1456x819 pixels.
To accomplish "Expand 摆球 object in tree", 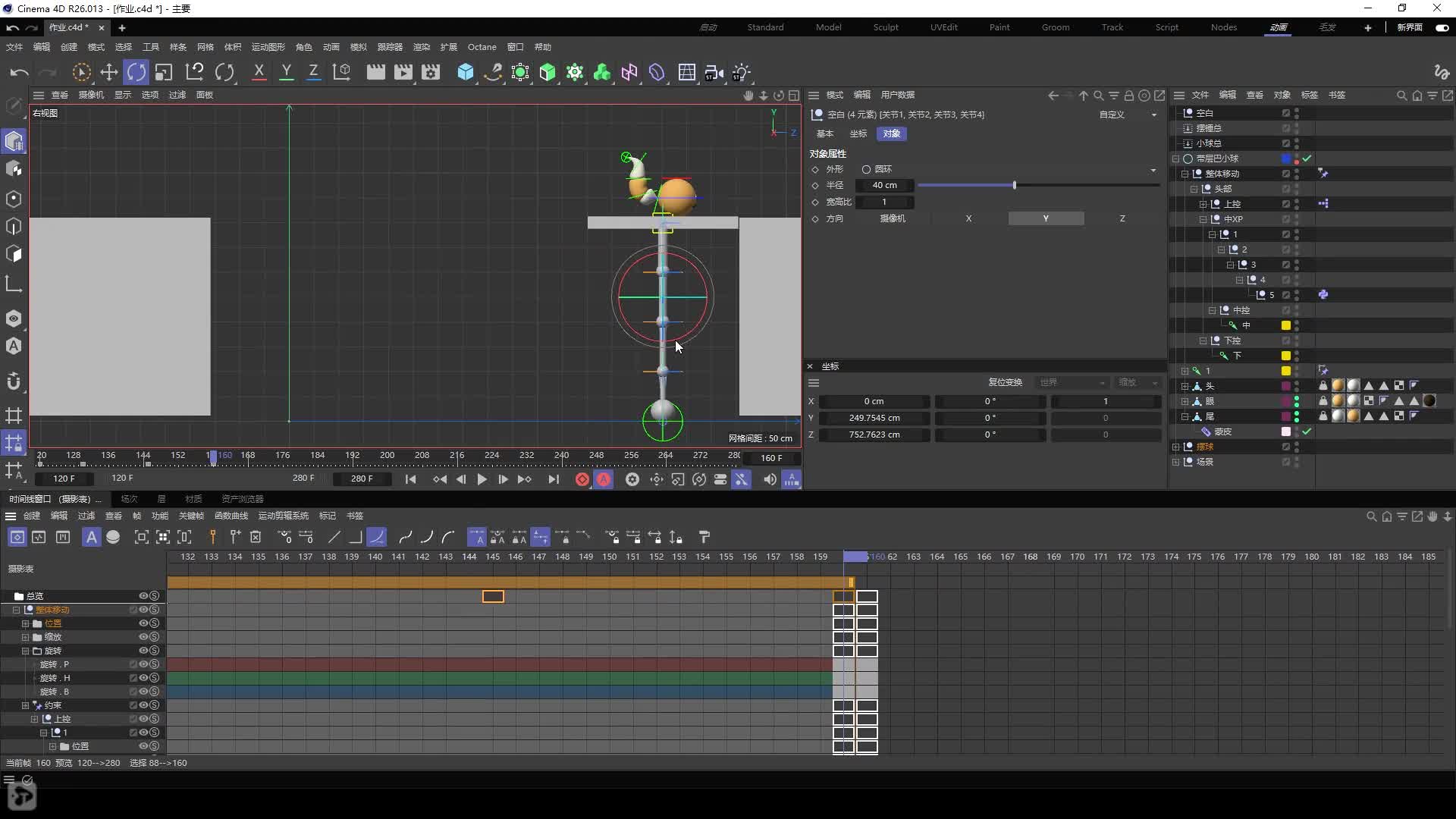I will coord(1176,447).
